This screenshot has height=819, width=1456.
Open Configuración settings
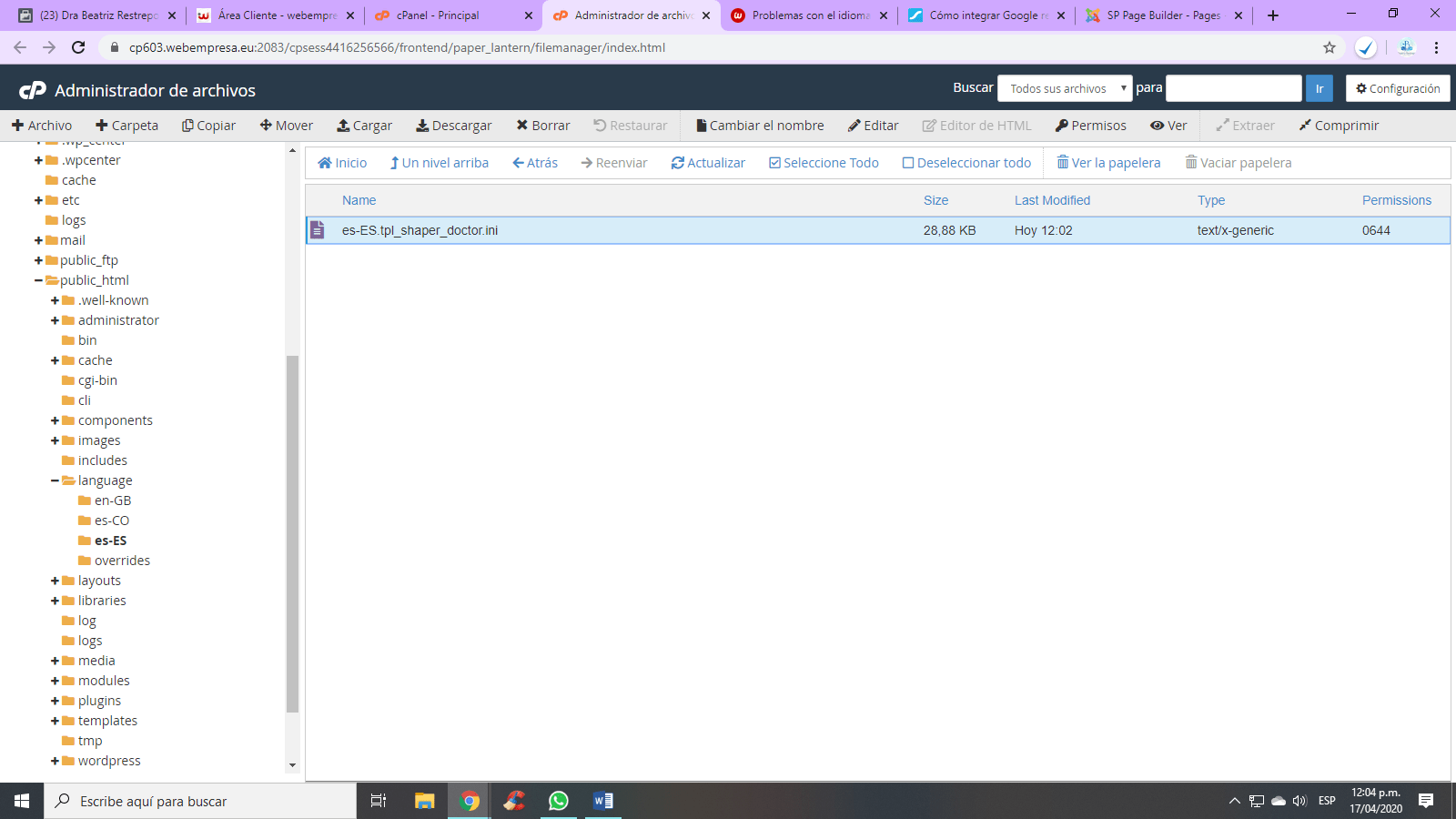click(1398, 88)
